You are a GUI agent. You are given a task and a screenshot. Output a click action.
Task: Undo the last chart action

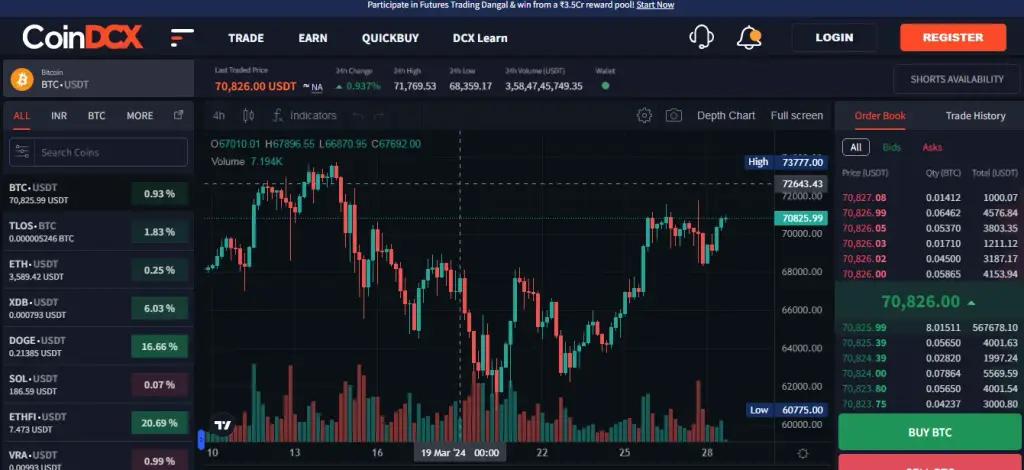(357, 116)
